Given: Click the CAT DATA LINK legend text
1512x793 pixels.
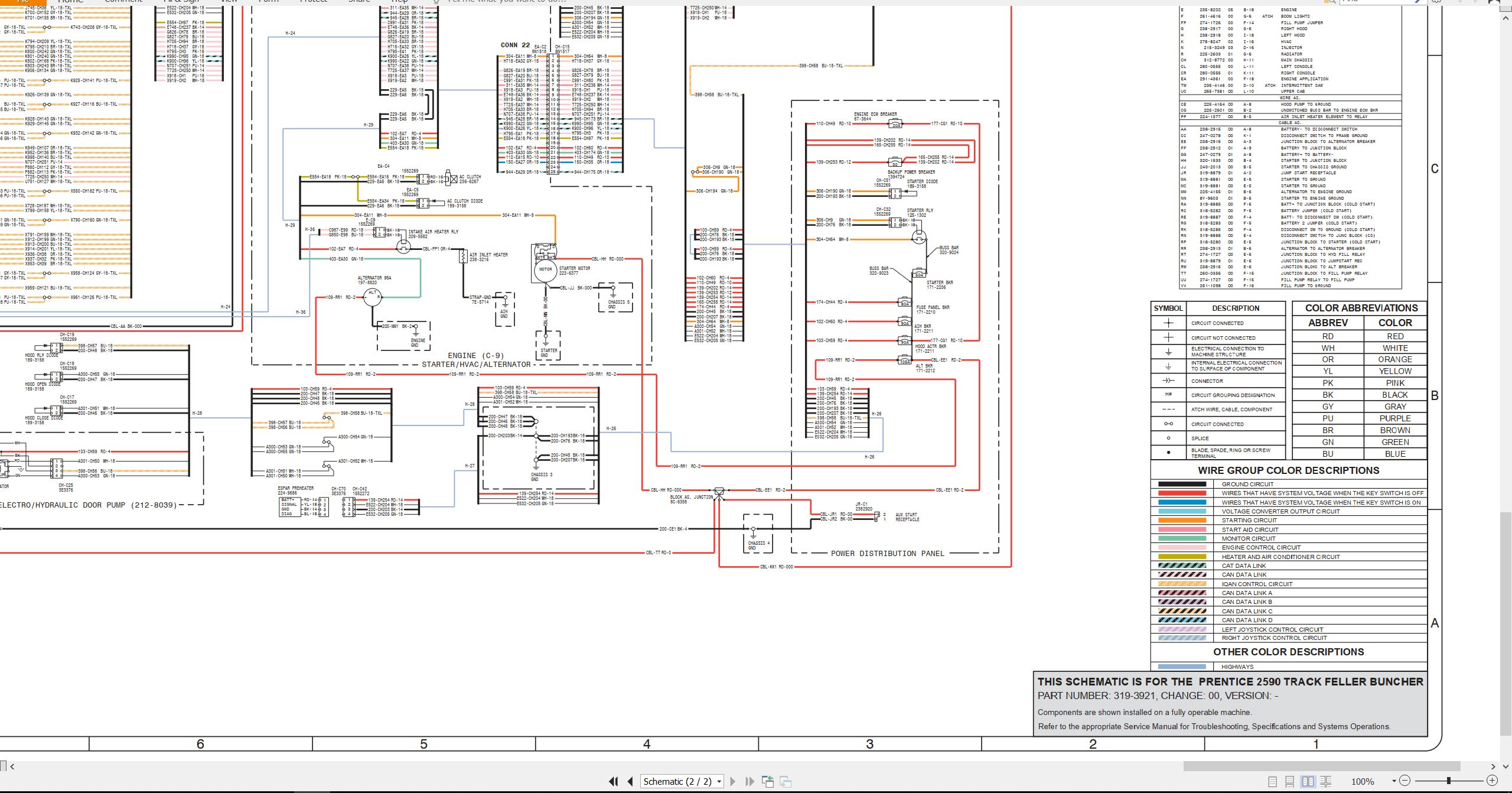Looking at the screenshot, I should pos(1244,565).
